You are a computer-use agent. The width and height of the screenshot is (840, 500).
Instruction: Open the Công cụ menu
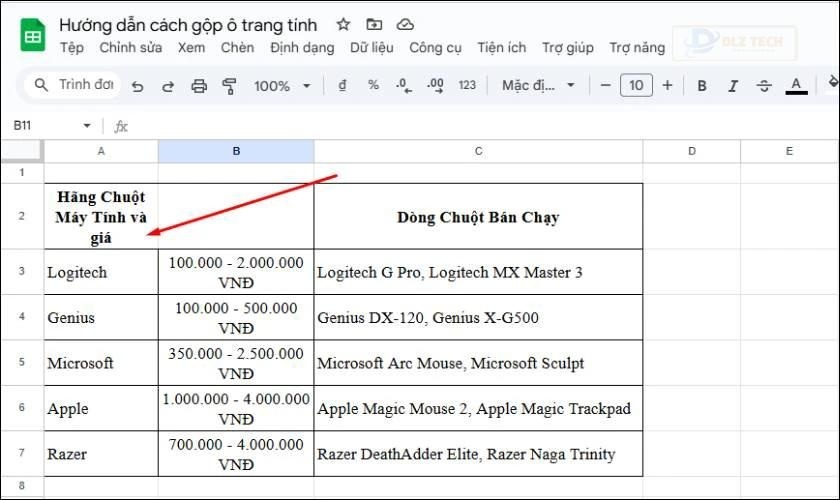[435, 48]
